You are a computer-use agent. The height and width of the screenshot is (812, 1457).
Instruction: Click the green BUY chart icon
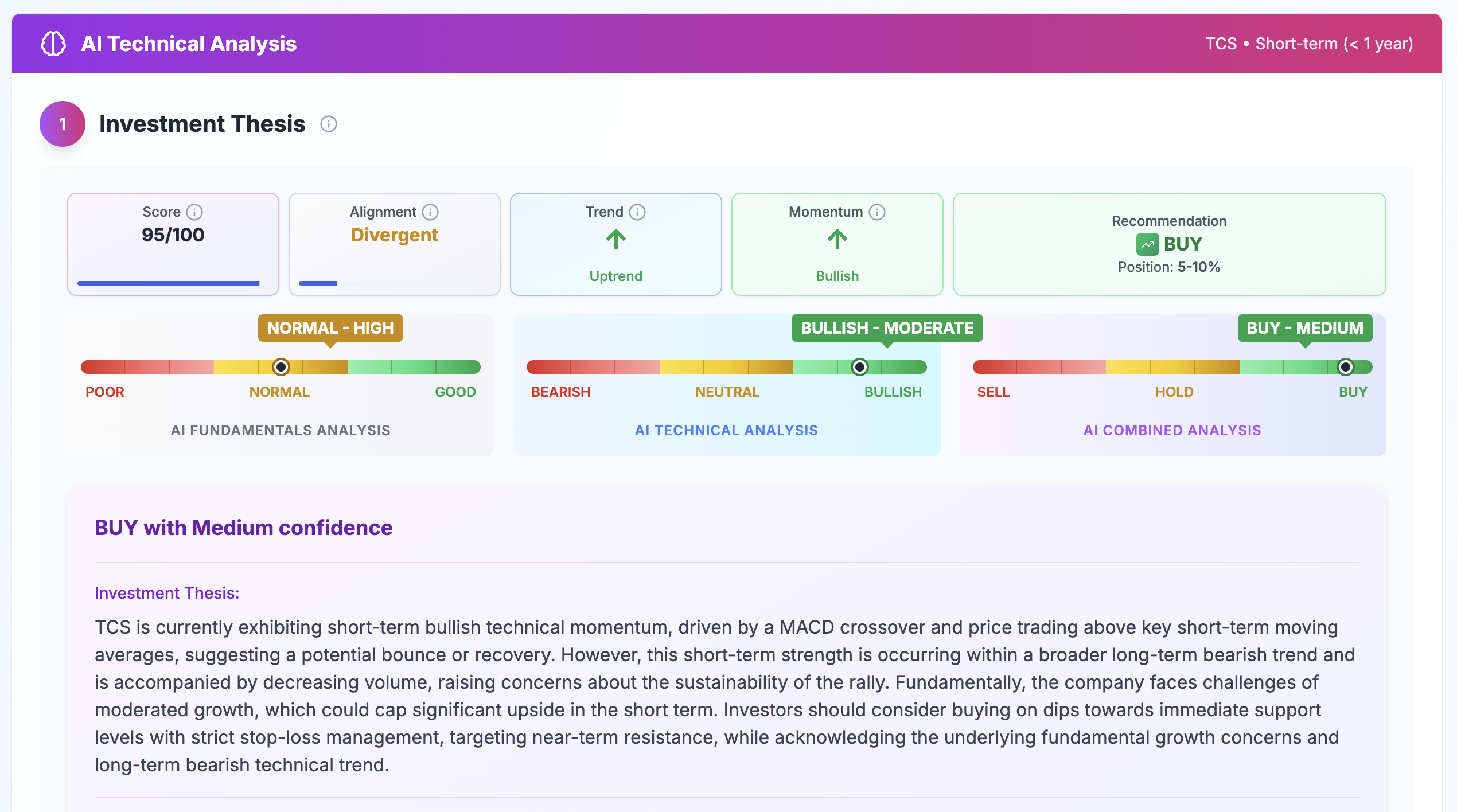pyautogui.click(x=1147, y=244)
